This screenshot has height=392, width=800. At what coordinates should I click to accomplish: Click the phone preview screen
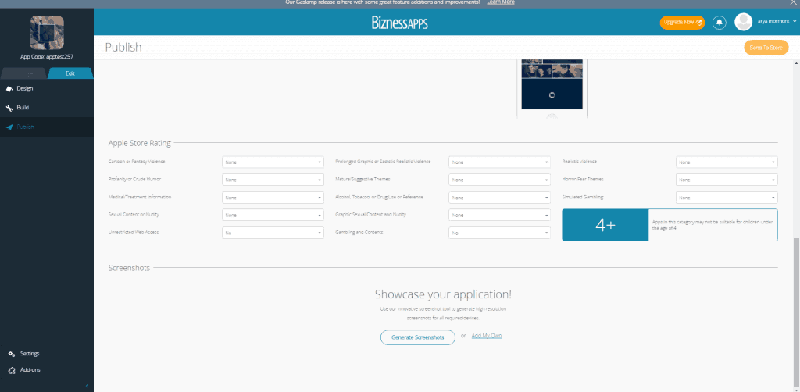(x=552, y=84)
